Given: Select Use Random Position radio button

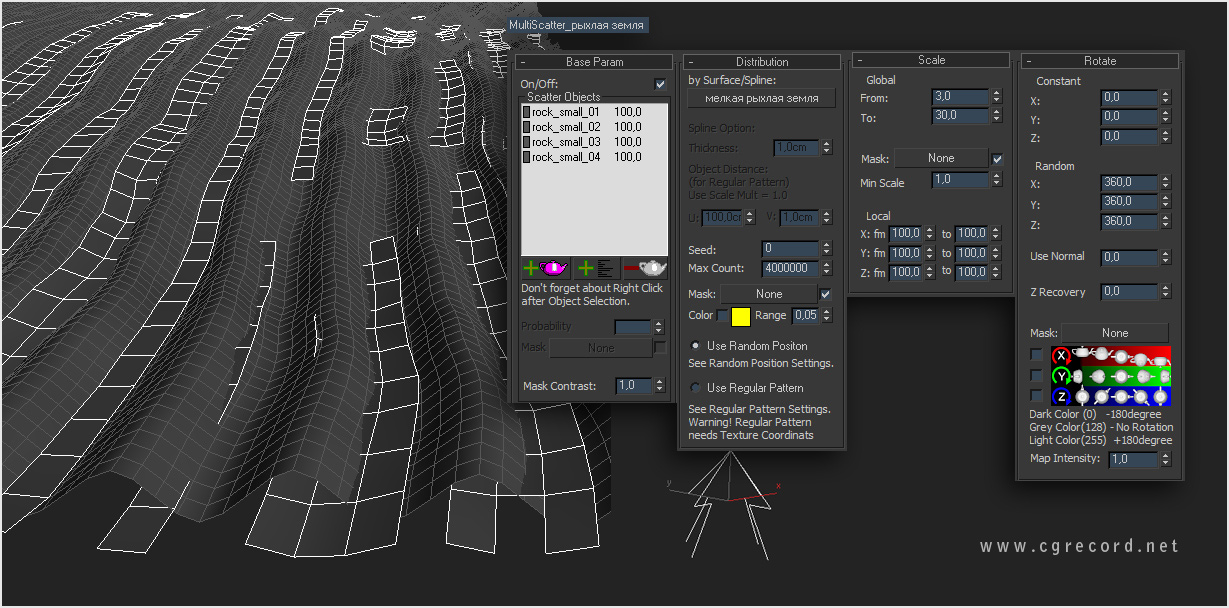Looking at the screenshot, I should tap(696, 345).
